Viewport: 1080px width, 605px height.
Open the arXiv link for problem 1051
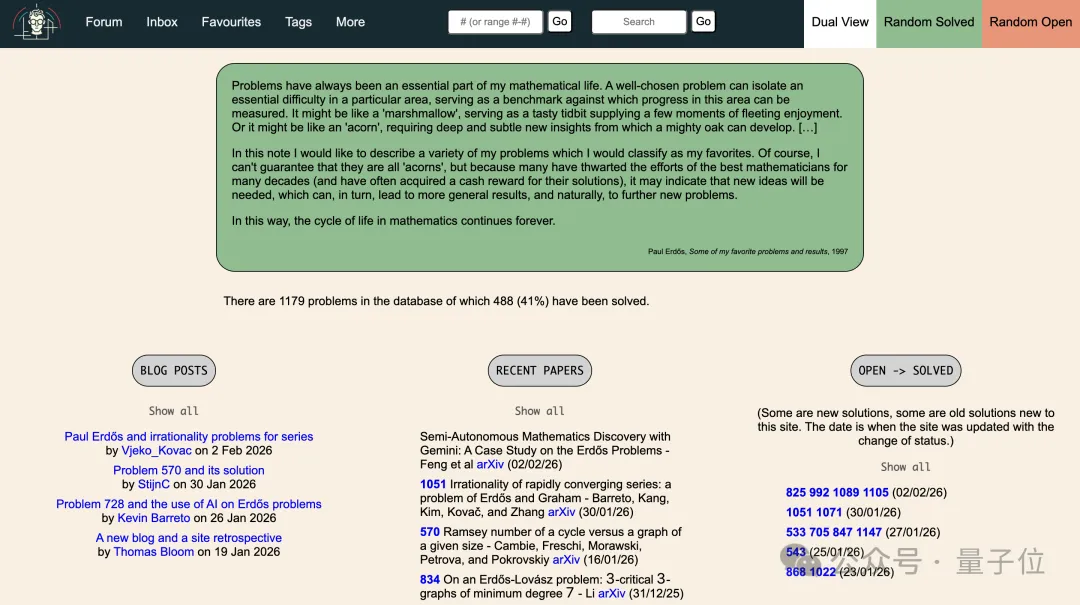click(561, 512)
